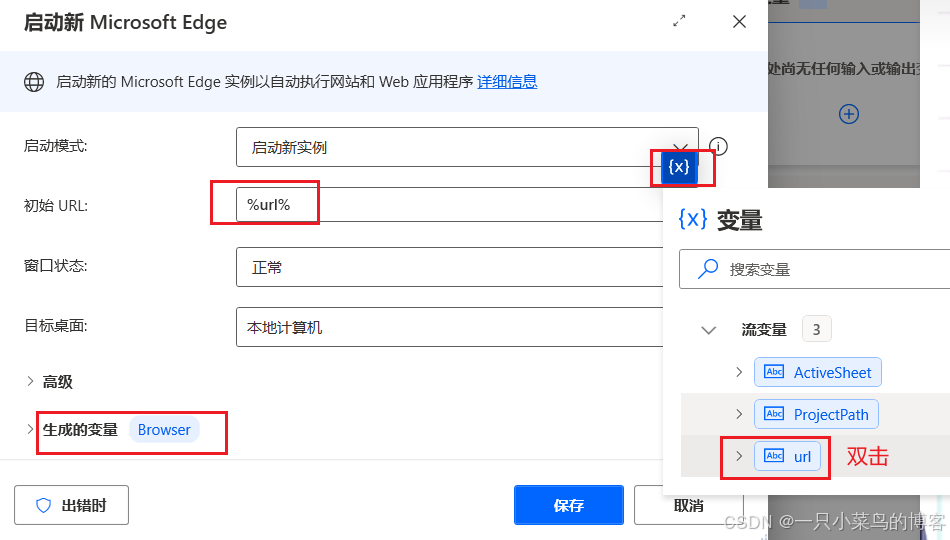Collapse the 流变量 group chevron
The width and height of the screenshot is (950, 540).
pos(708,330)
